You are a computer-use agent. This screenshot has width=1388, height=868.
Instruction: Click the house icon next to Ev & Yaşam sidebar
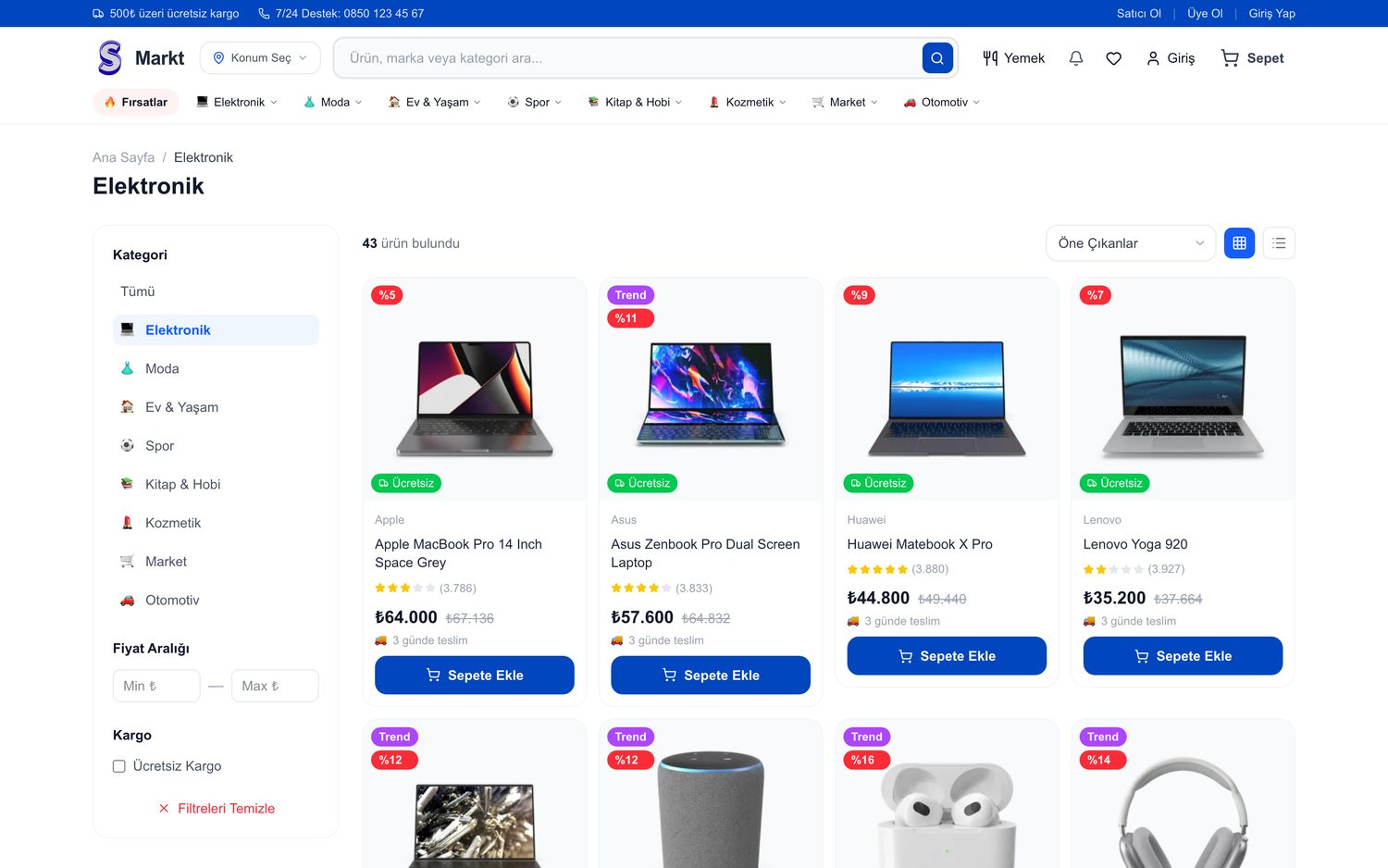[128, 406]
